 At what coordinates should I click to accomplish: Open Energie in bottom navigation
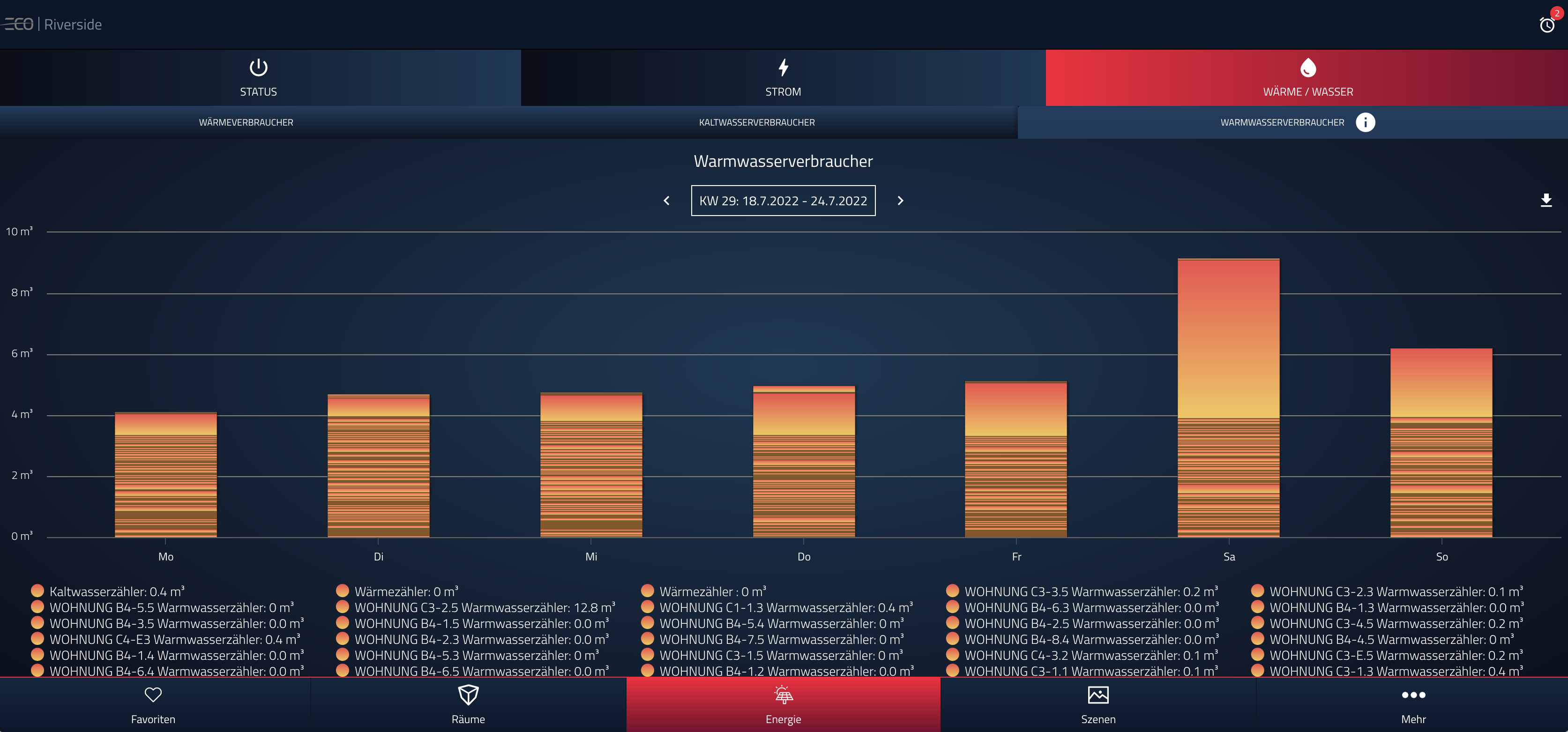click(784, 705)
